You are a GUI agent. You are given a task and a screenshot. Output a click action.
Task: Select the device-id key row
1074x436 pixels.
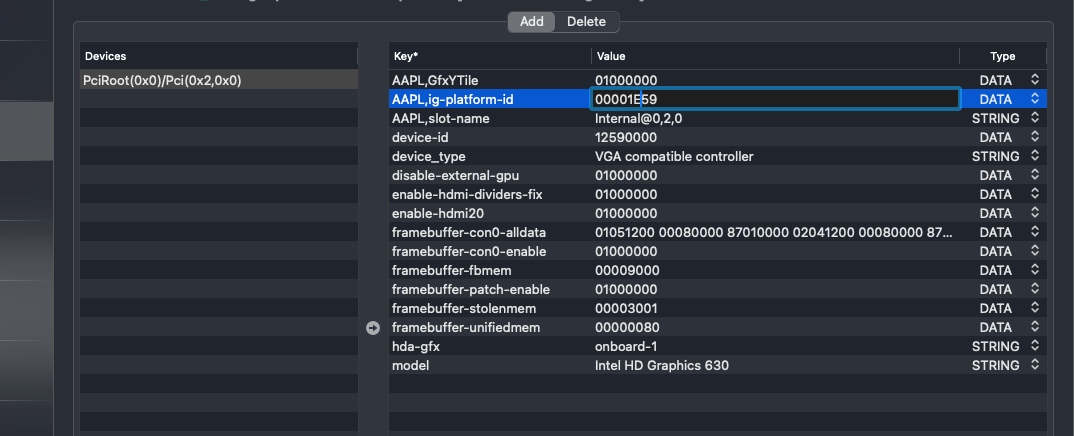(x=427, y=137)
